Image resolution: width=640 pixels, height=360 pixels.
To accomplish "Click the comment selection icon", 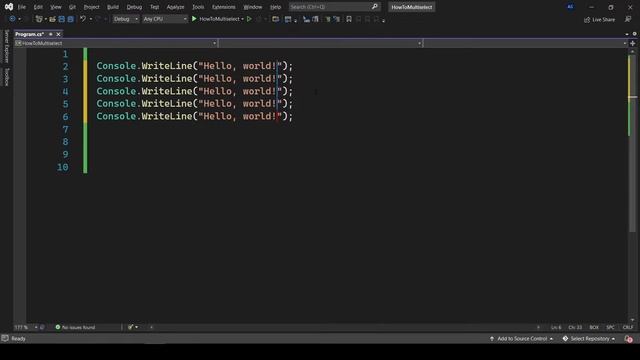I will [x=306, y=19].
